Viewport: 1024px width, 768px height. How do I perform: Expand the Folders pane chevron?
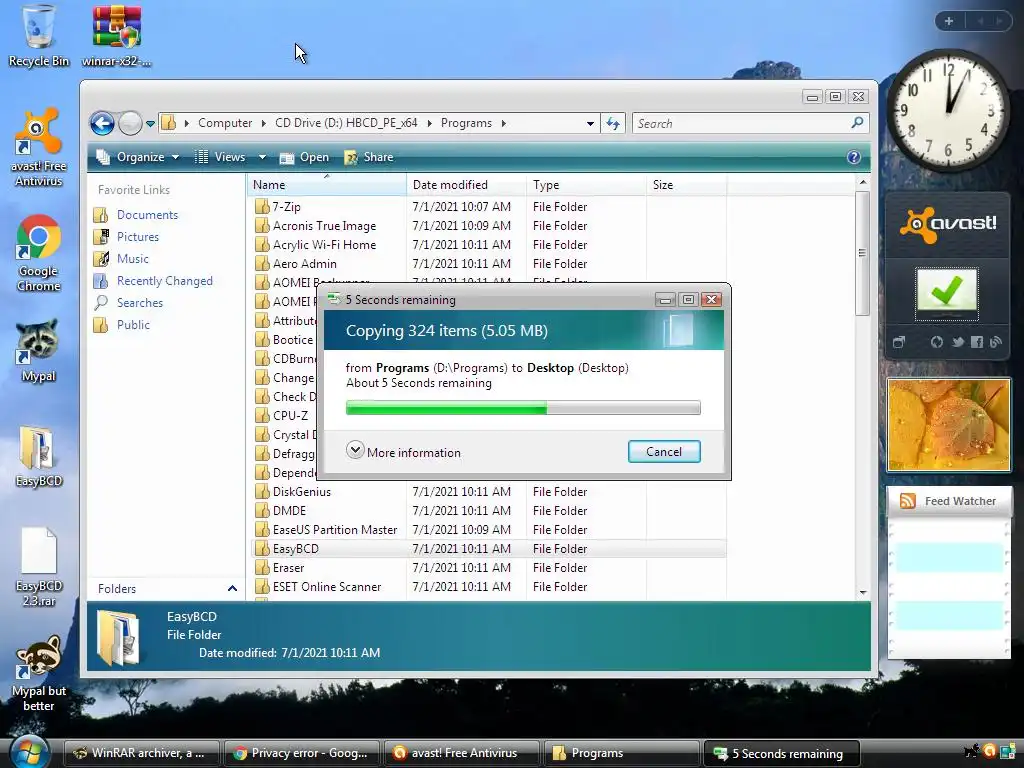(232, 588)
